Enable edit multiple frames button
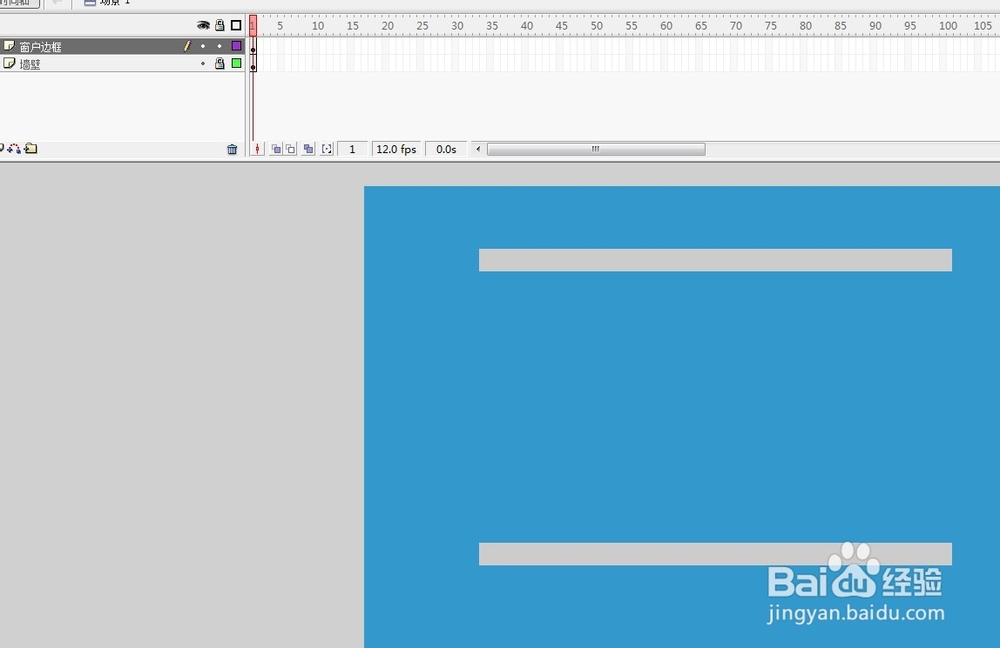This screenshot has width=1000, height=648. pos(309,149)
